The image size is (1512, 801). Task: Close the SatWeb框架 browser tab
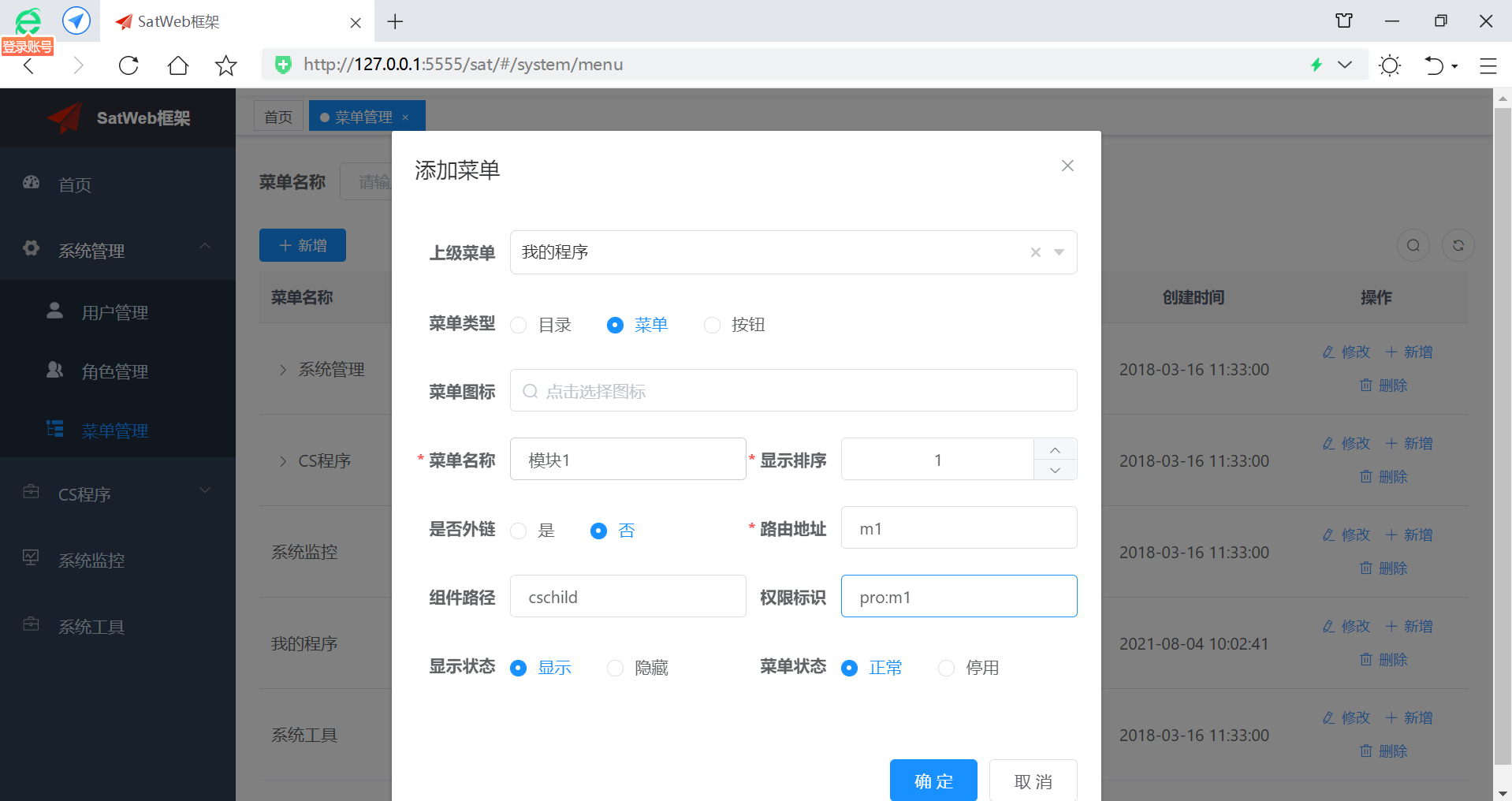(356, 23)
